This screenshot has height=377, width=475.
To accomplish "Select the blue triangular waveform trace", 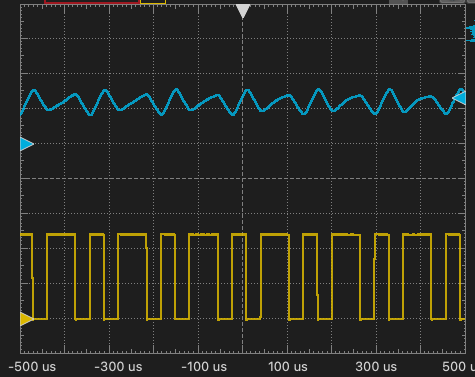I will (x=243, y=102).
